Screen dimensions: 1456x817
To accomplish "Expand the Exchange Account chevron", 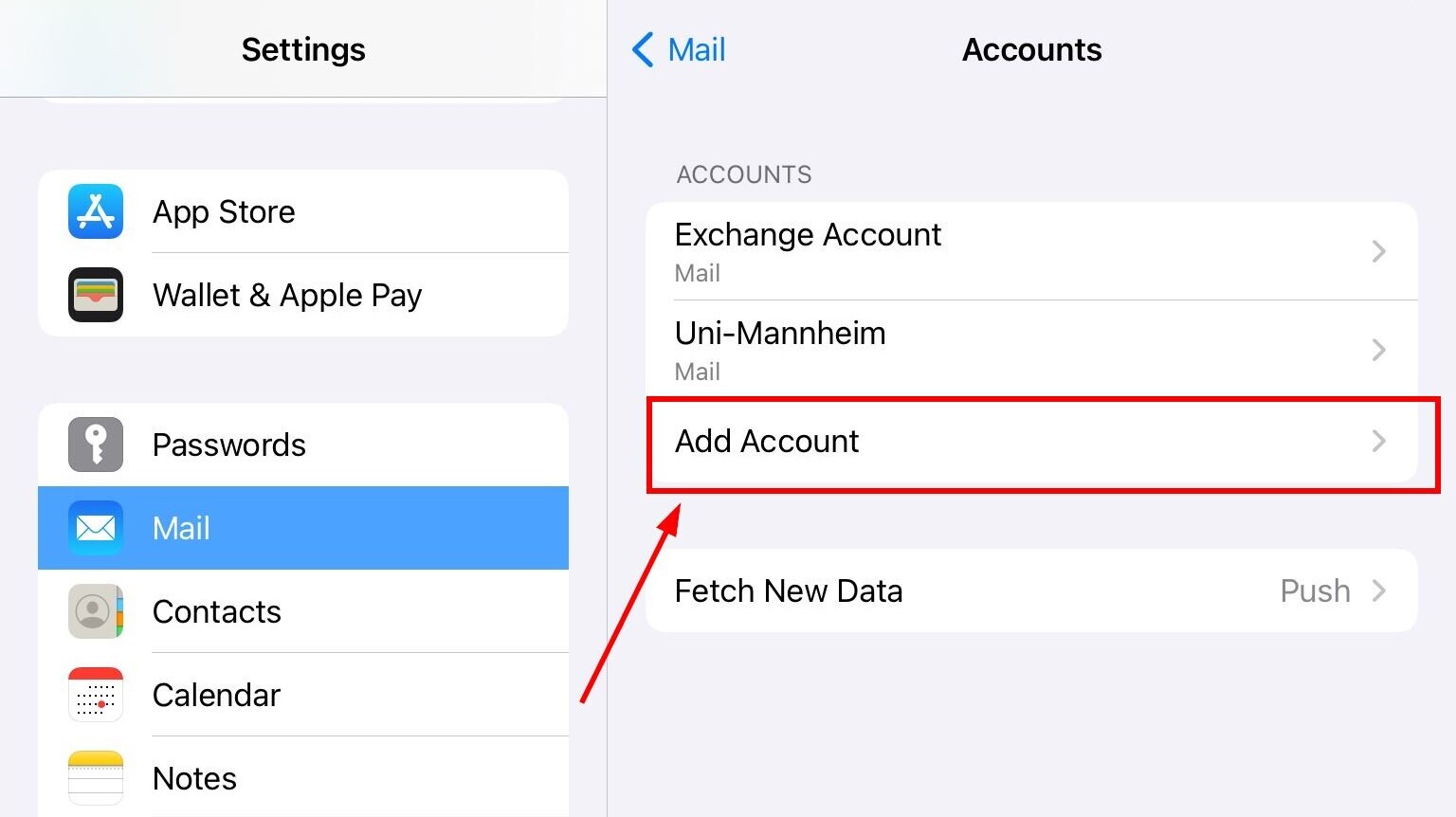I will (x=1379, y=251).
